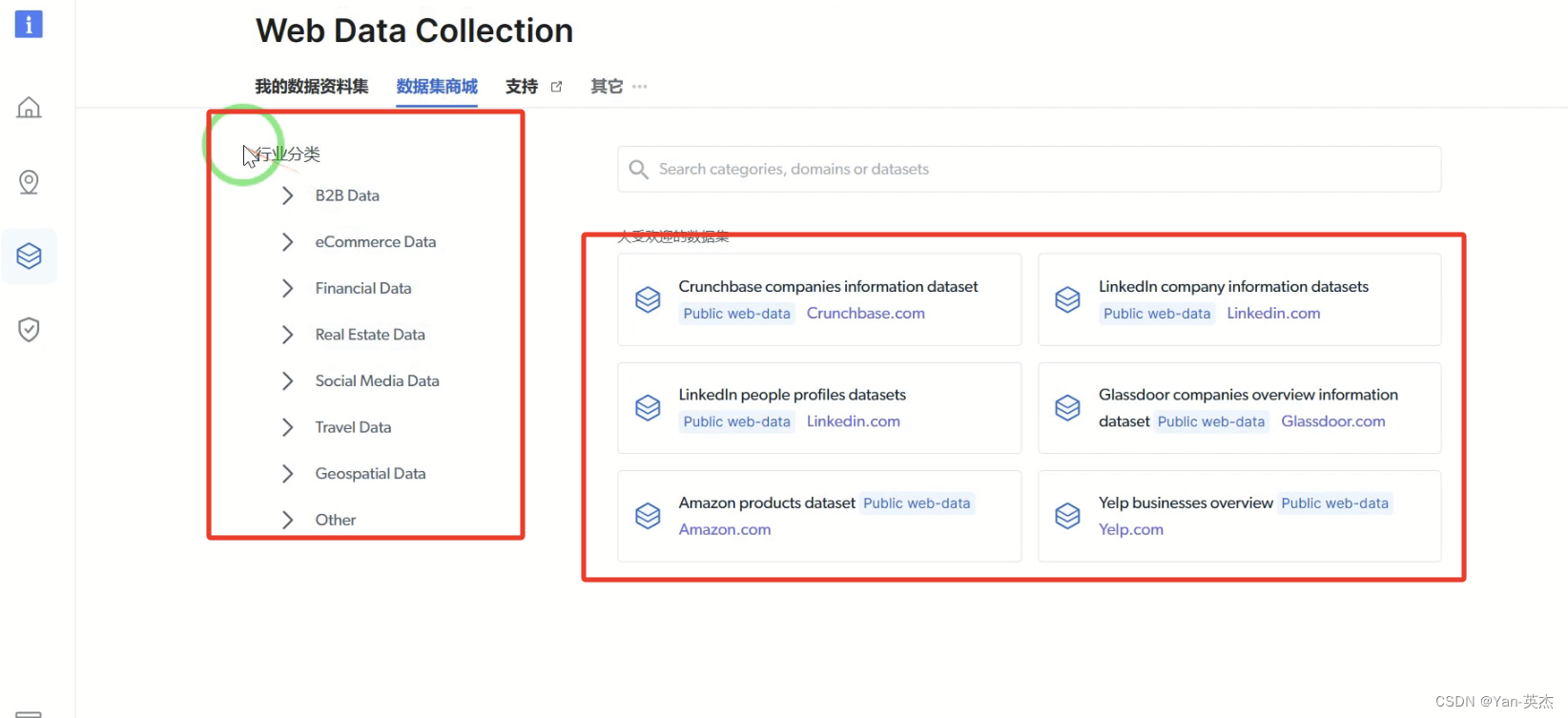Screen dimensions: 1568x718
Task: Select Real Estate Data category label
Action: tap(370, 335)
